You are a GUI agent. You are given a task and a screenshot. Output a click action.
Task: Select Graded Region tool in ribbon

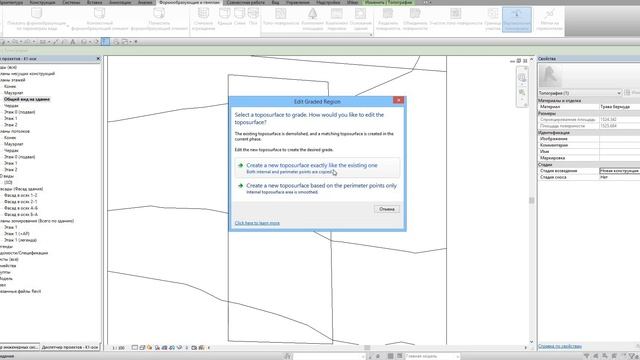click(x=516, y=19)
